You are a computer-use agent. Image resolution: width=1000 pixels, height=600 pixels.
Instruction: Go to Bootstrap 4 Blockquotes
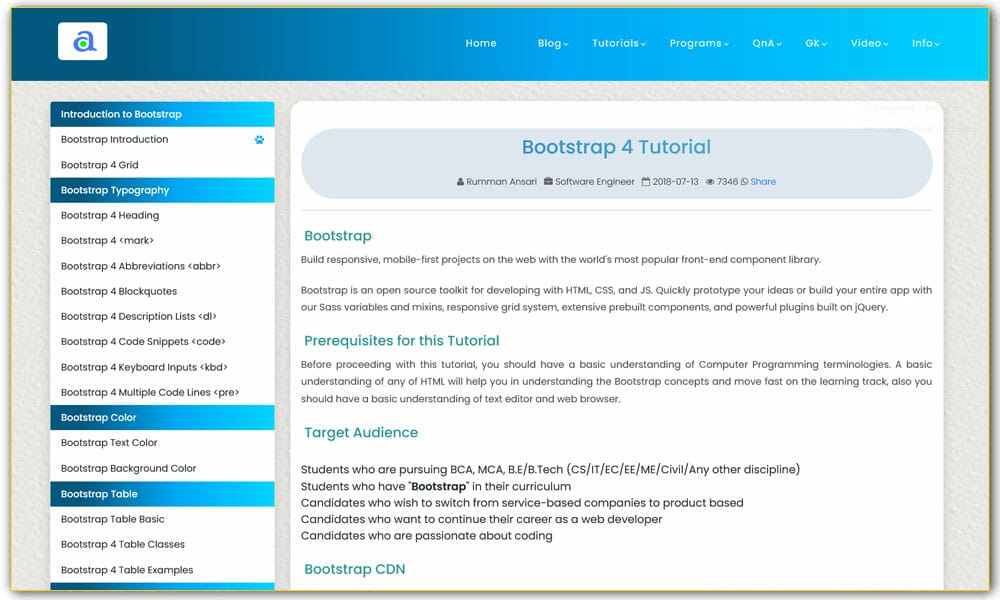(x=163, y=291)
